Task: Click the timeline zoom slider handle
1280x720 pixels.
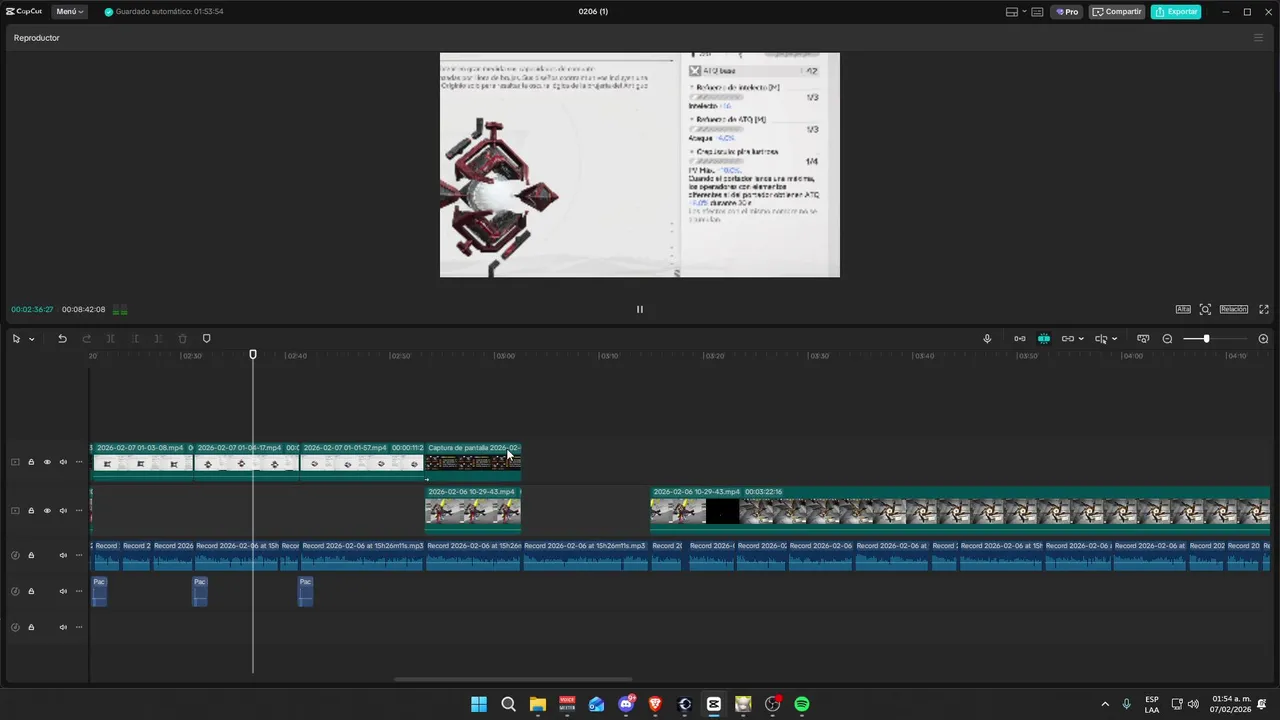Action: (1206, 339)
